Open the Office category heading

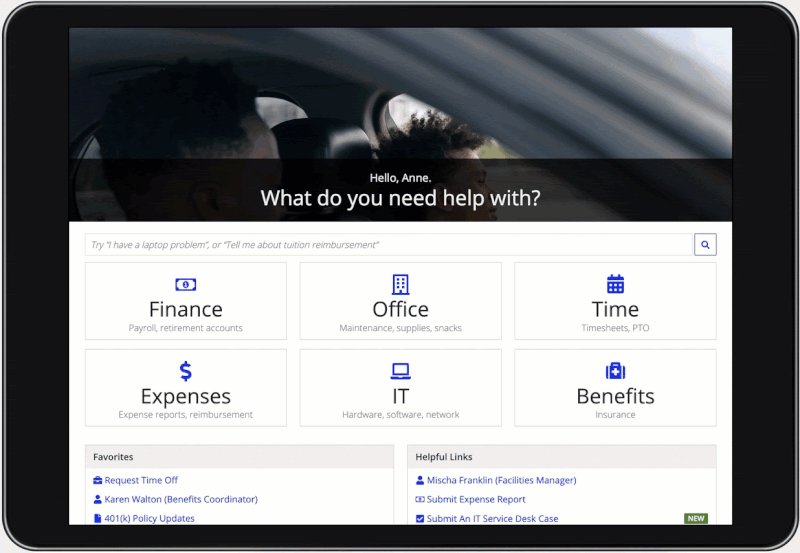[401, 309]
